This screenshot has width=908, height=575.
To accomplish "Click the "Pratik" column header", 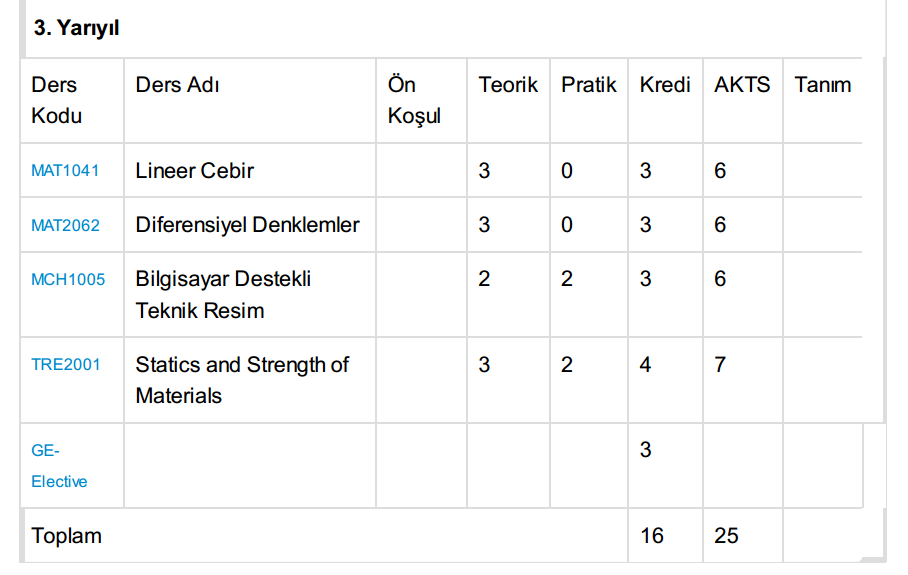I will (588, 85).
